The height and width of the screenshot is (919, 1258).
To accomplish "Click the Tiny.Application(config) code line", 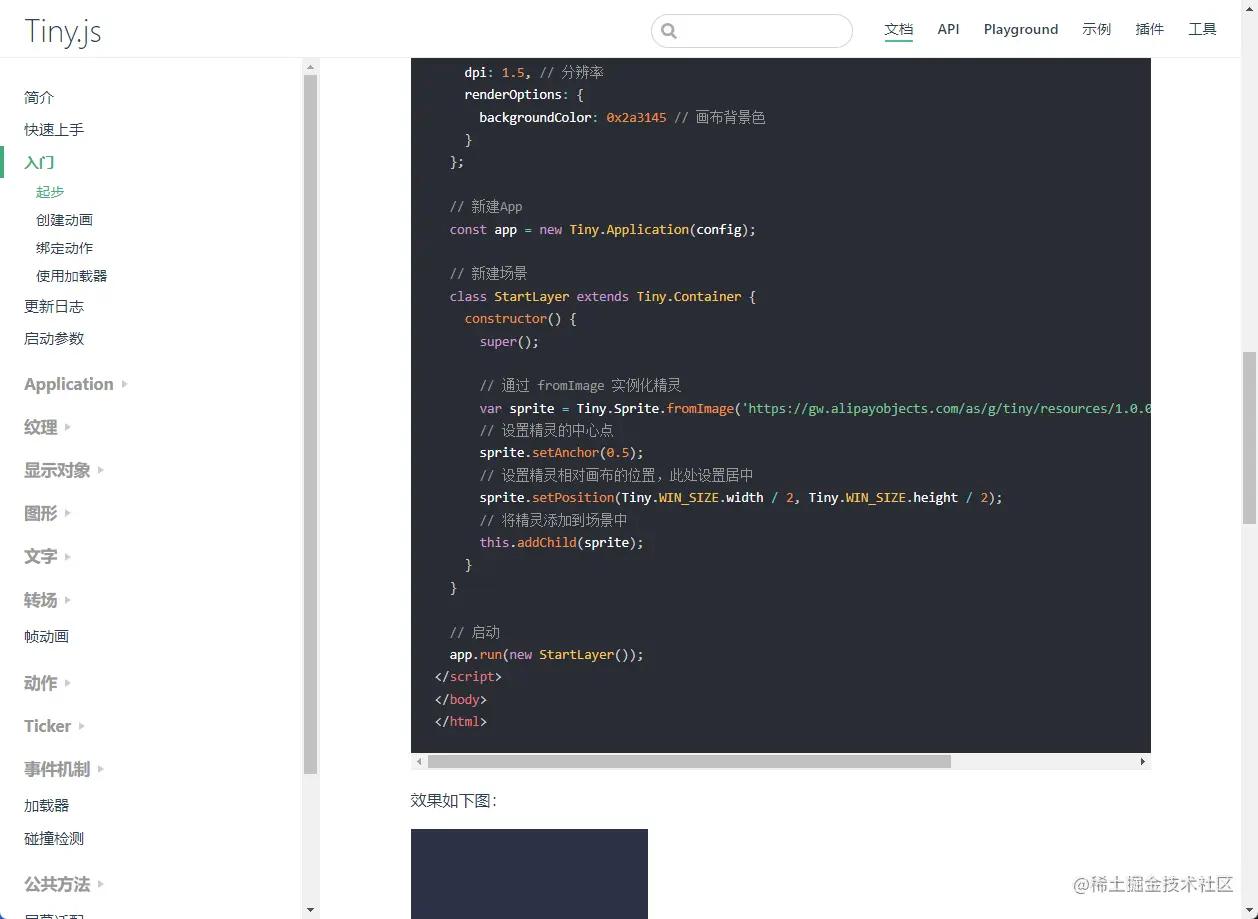I will click(x=603, y=229).
